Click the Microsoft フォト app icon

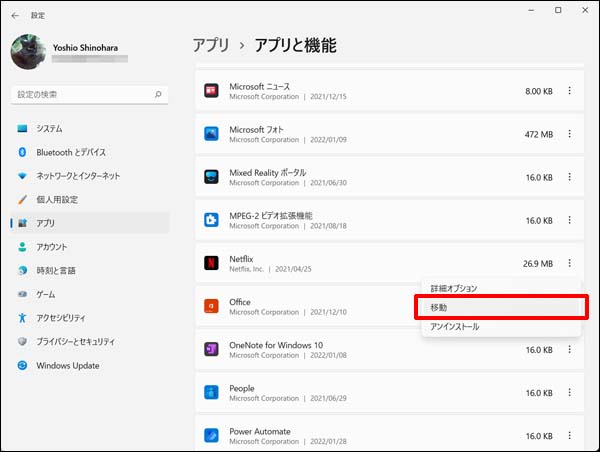tap(211, 134)
